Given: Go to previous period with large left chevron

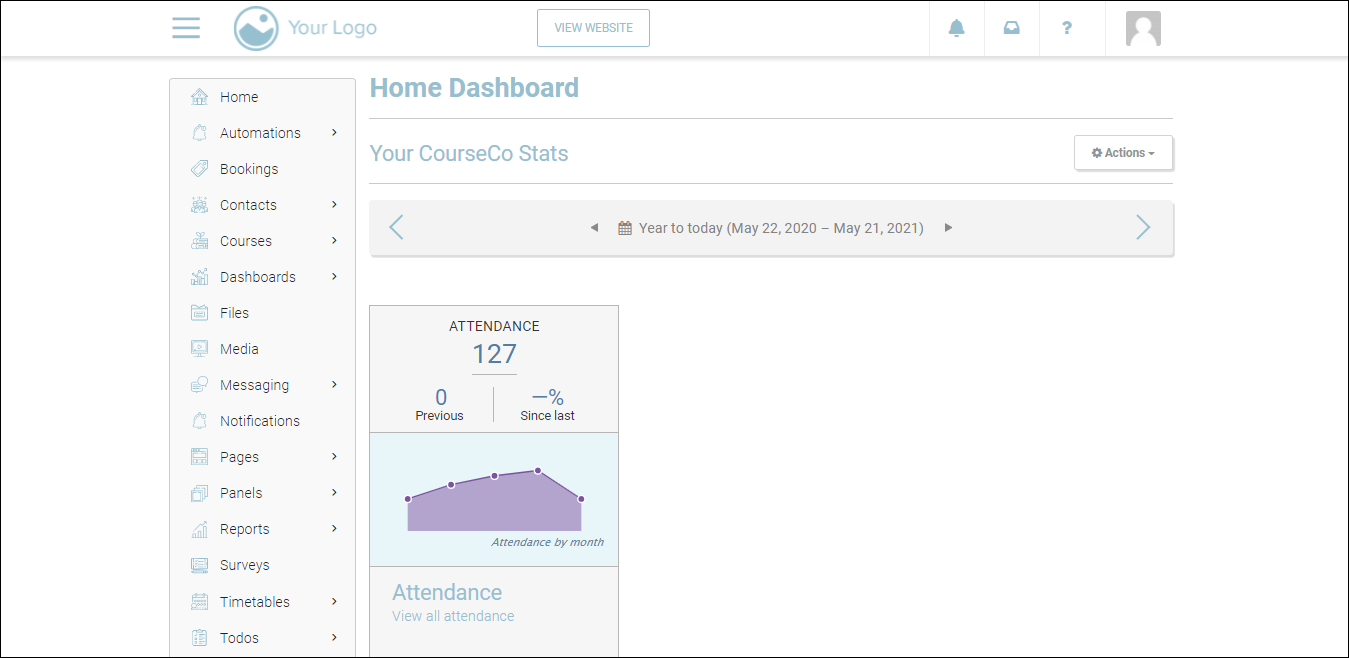Looking at the screenshot, I should 396,228.
